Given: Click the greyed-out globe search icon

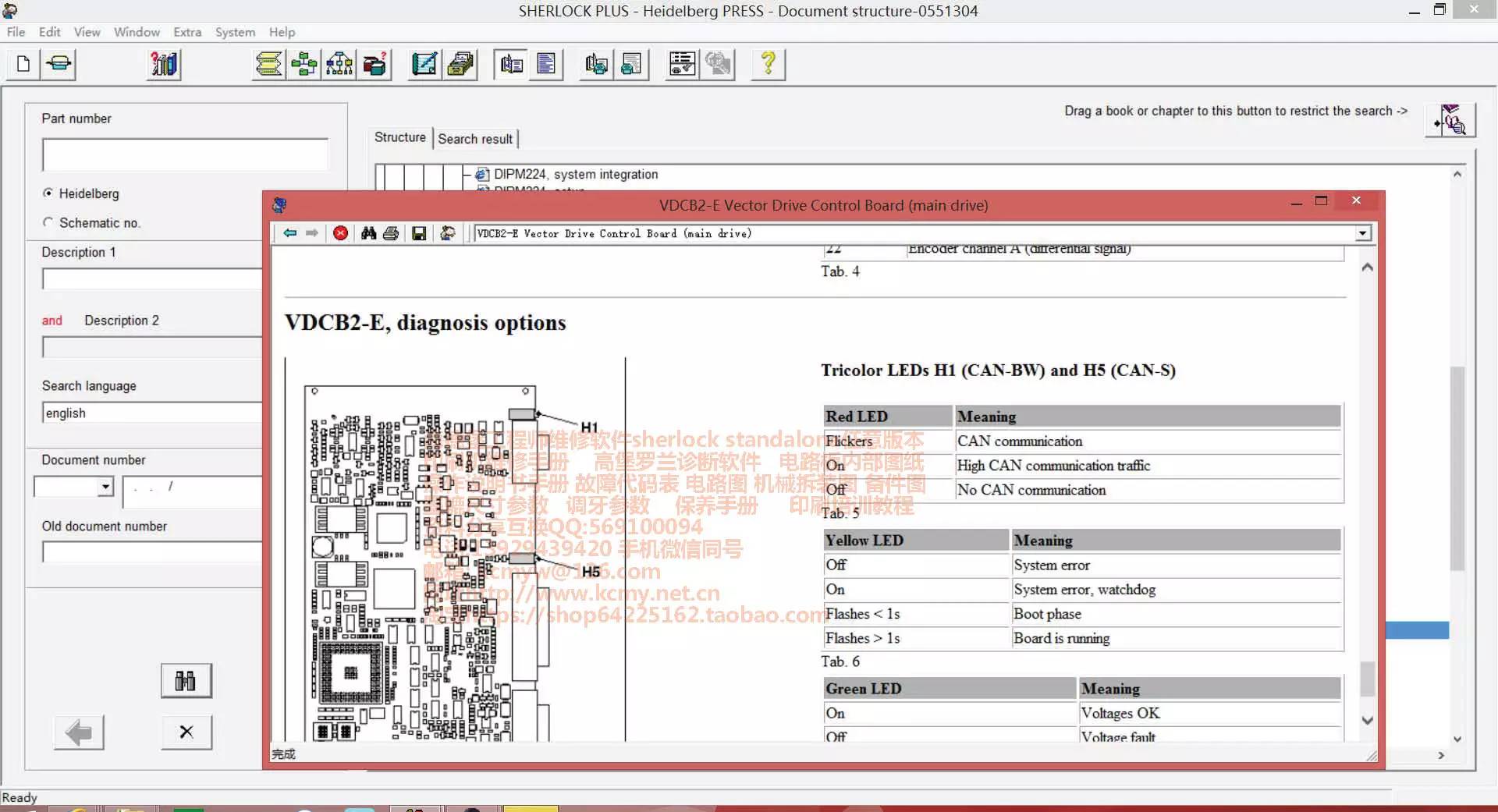Looking at the screenshot, I should pos(718,64).
